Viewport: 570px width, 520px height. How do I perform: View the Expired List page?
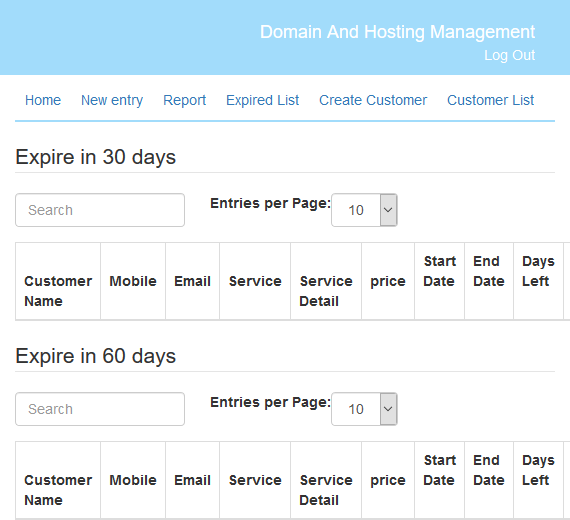[262, 100]
